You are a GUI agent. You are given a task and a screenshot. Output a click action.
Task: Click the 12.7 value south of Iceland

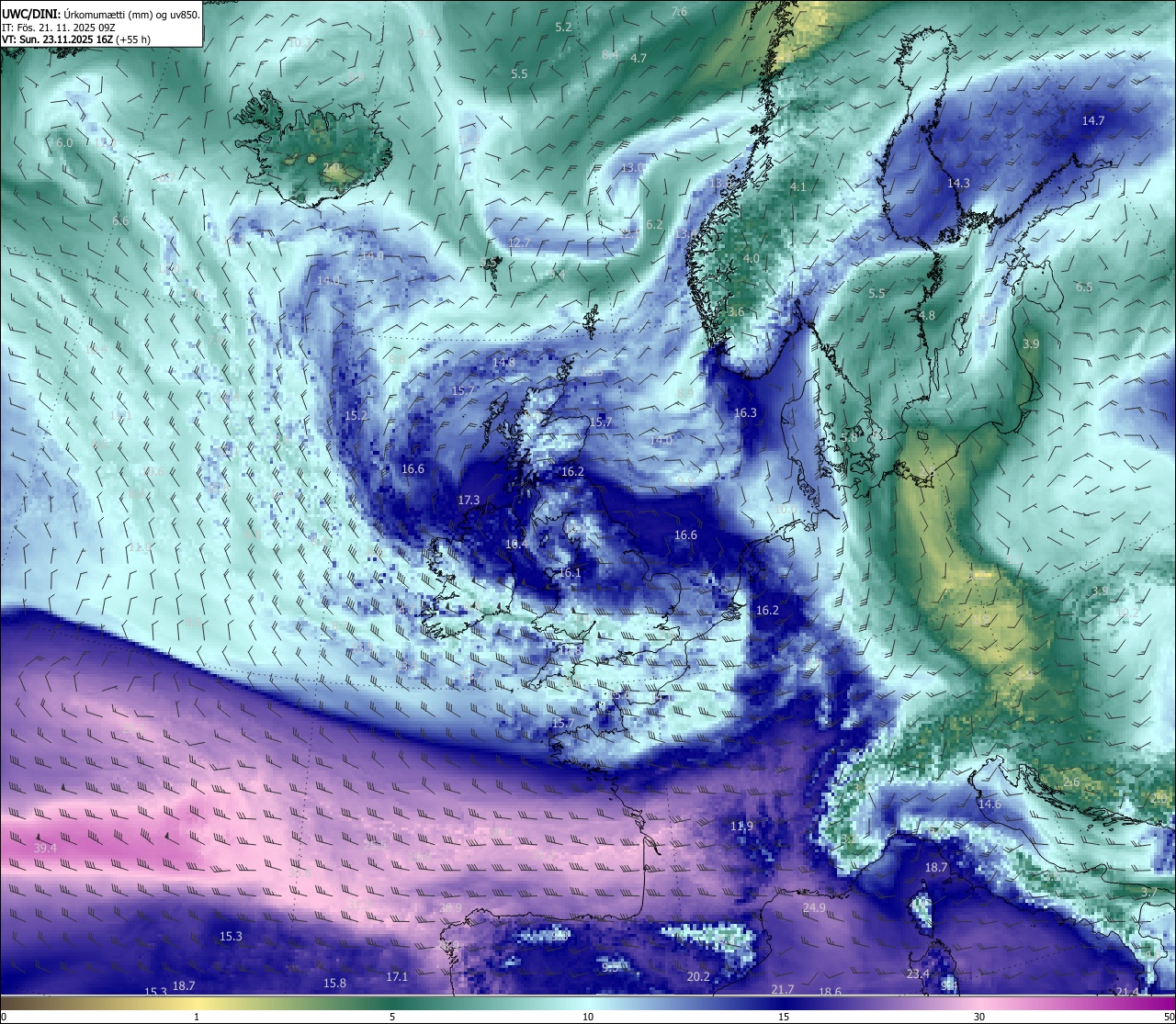(x=519, y=242)
